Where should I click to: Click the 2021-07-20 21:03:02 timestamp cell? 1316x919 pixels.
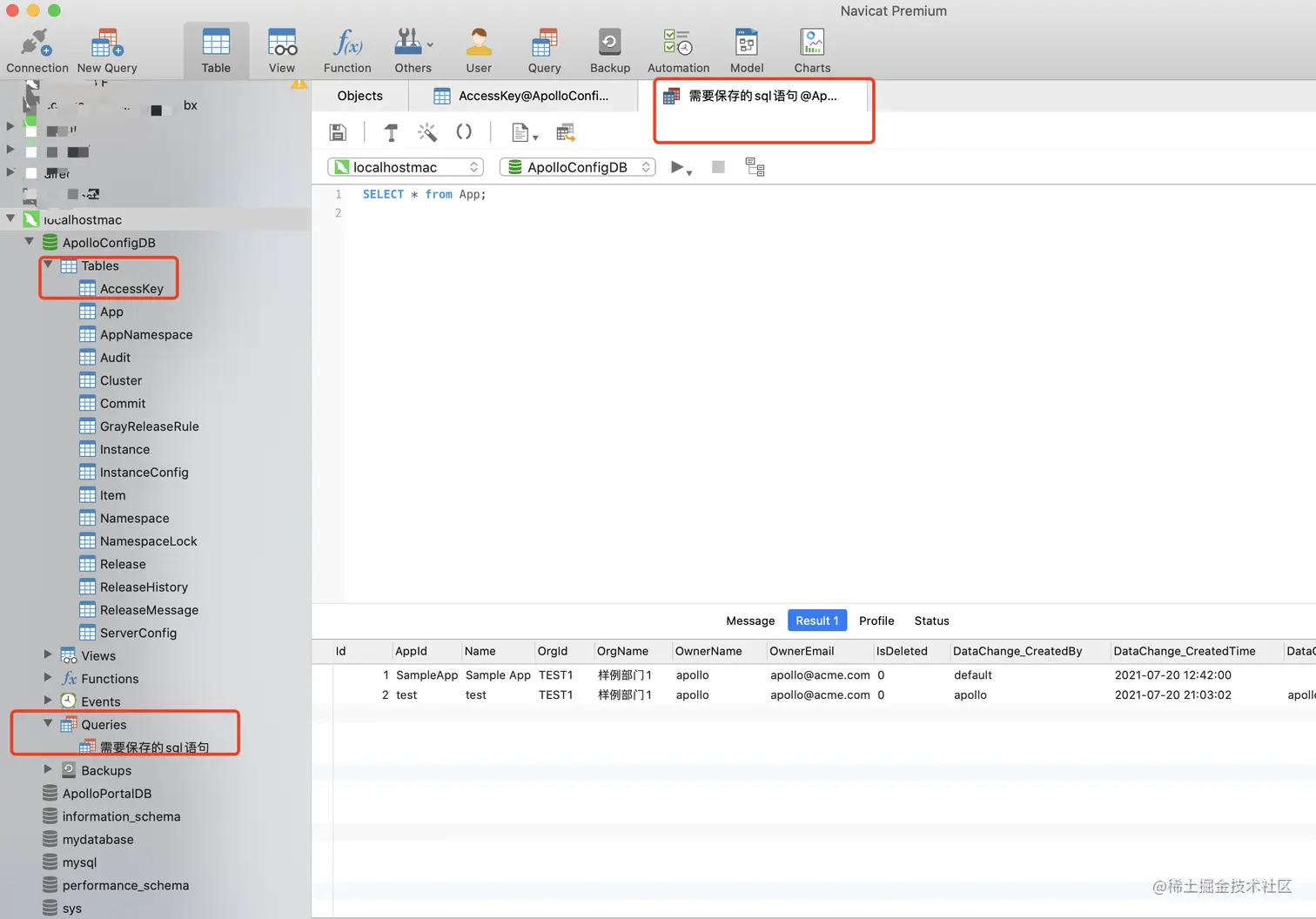[1173, 695]
